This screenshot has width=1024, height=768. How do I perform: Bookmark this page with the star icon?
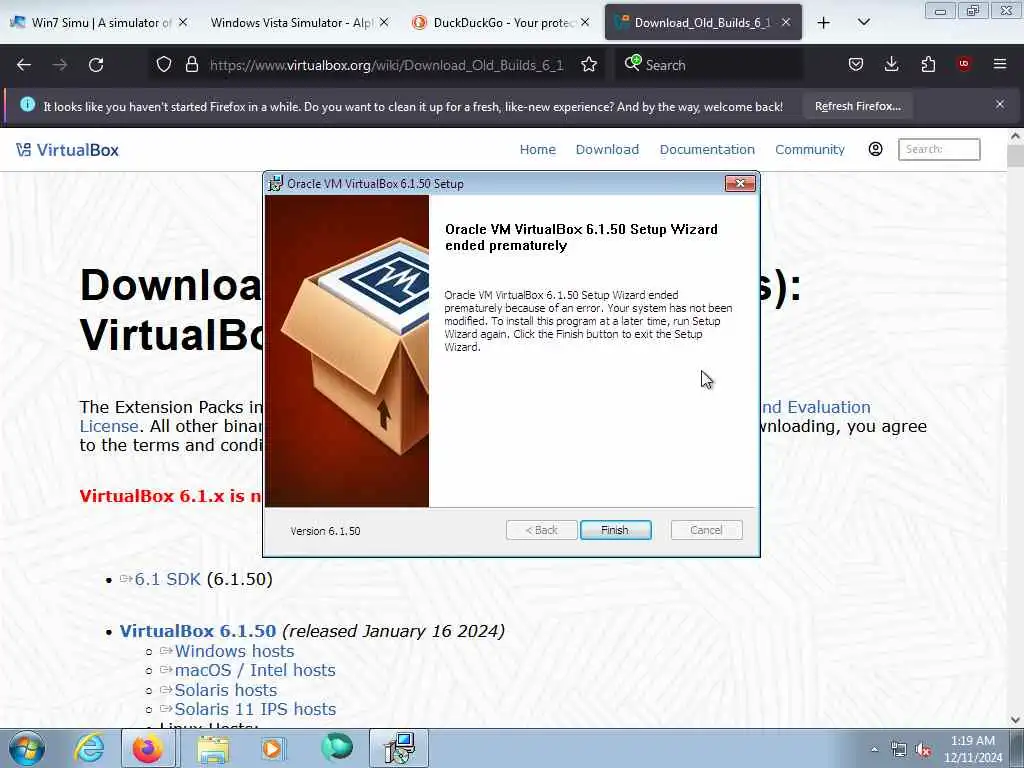[589, 65]
